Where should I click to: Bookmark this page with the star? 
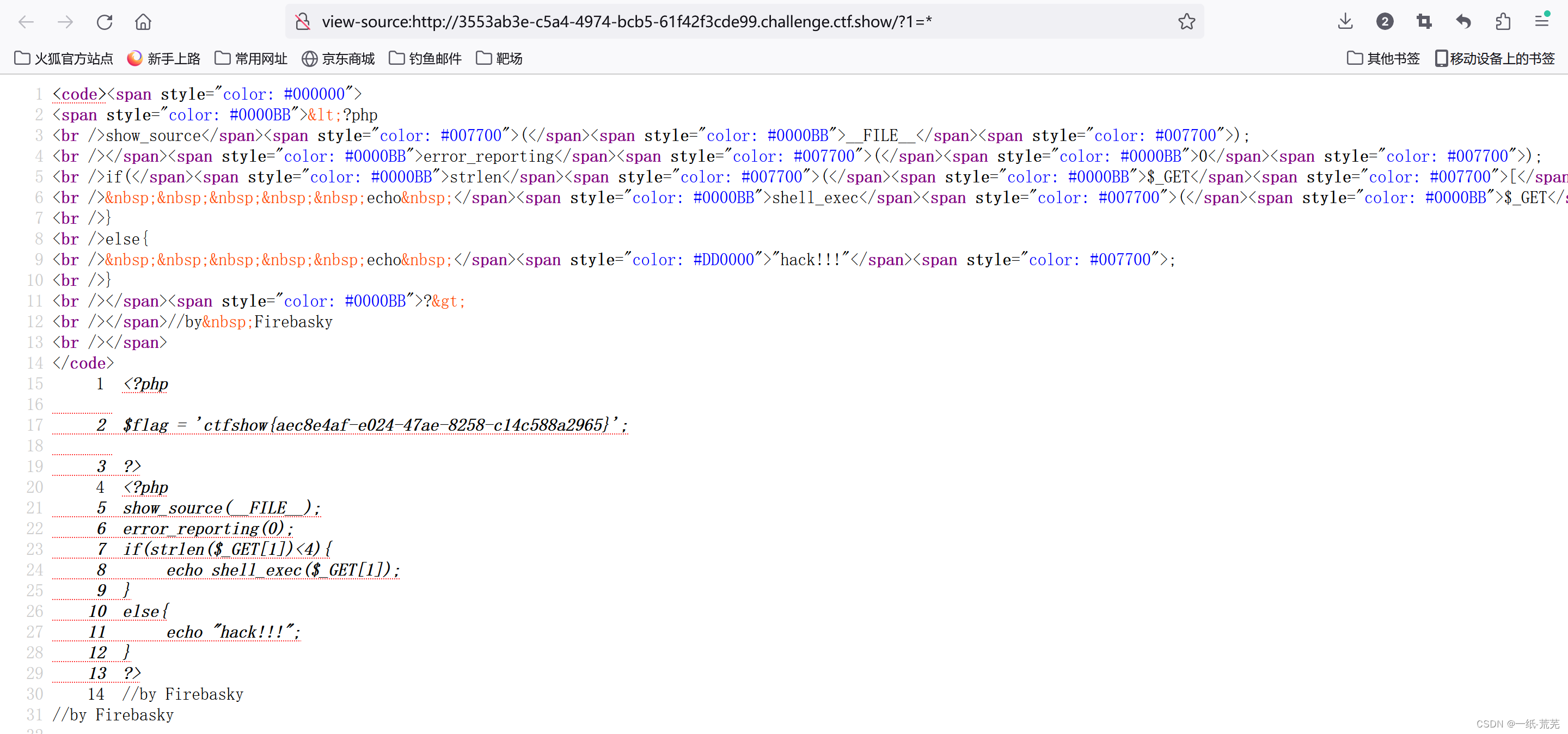[1186, 22]
